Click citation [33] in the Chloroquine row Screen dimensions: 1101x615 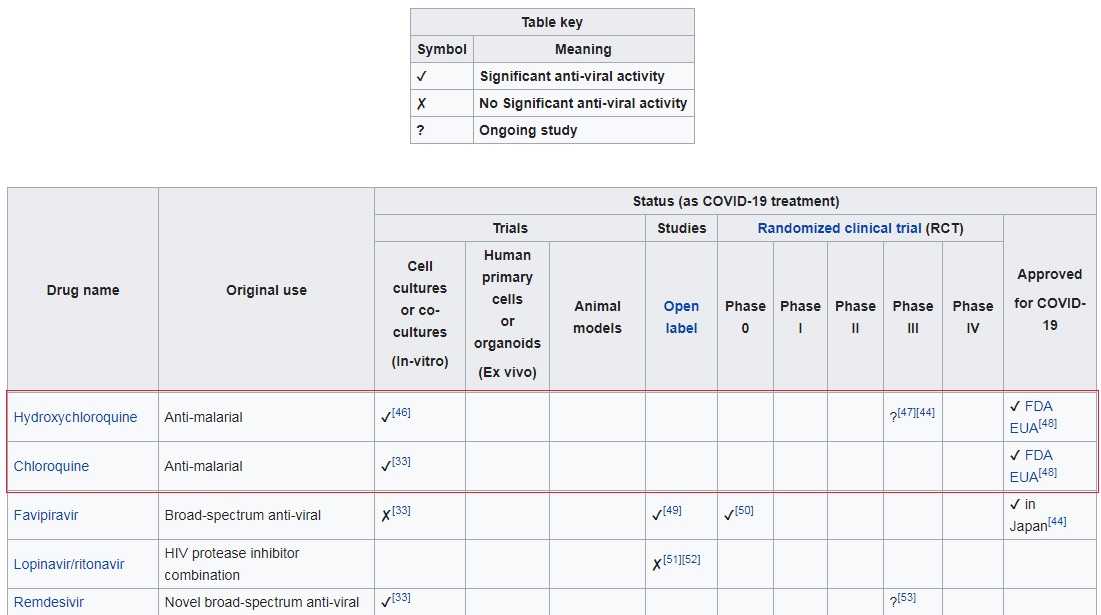401,461
